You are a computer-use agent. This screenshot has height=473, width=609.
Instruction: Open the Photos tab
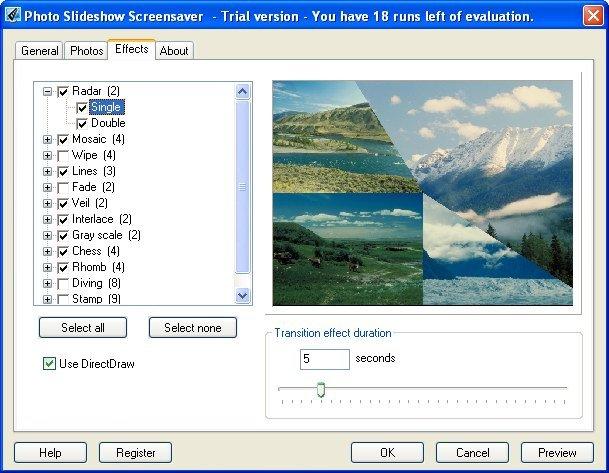(x=87, y=51)
